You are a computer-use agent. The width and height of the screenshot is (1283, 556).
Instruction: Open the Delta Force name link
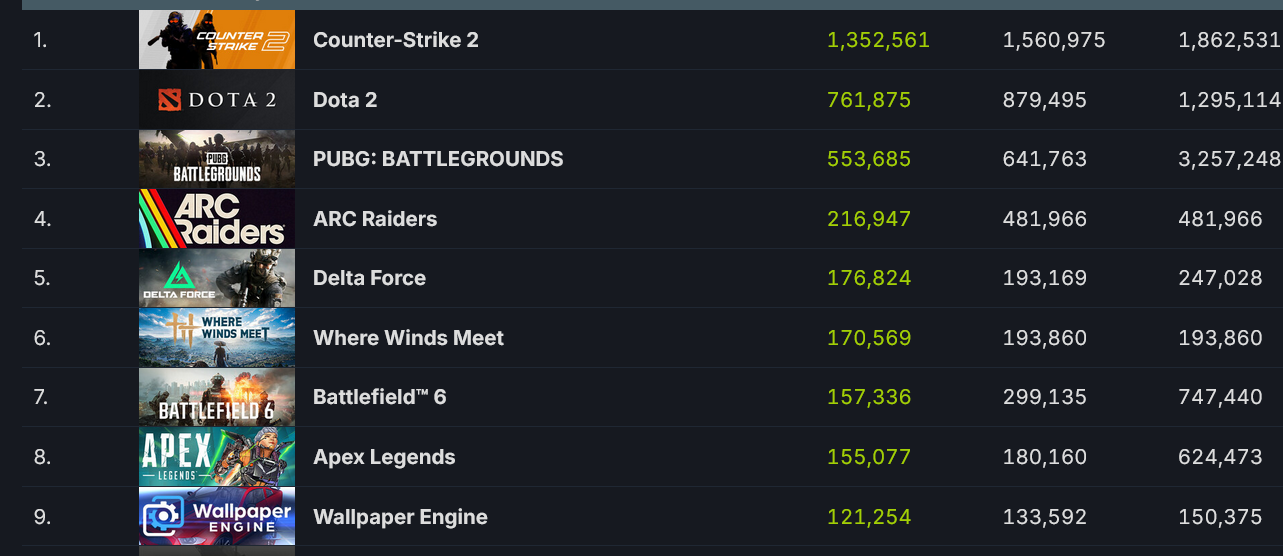pyautogui.click(x=370, y=278)
